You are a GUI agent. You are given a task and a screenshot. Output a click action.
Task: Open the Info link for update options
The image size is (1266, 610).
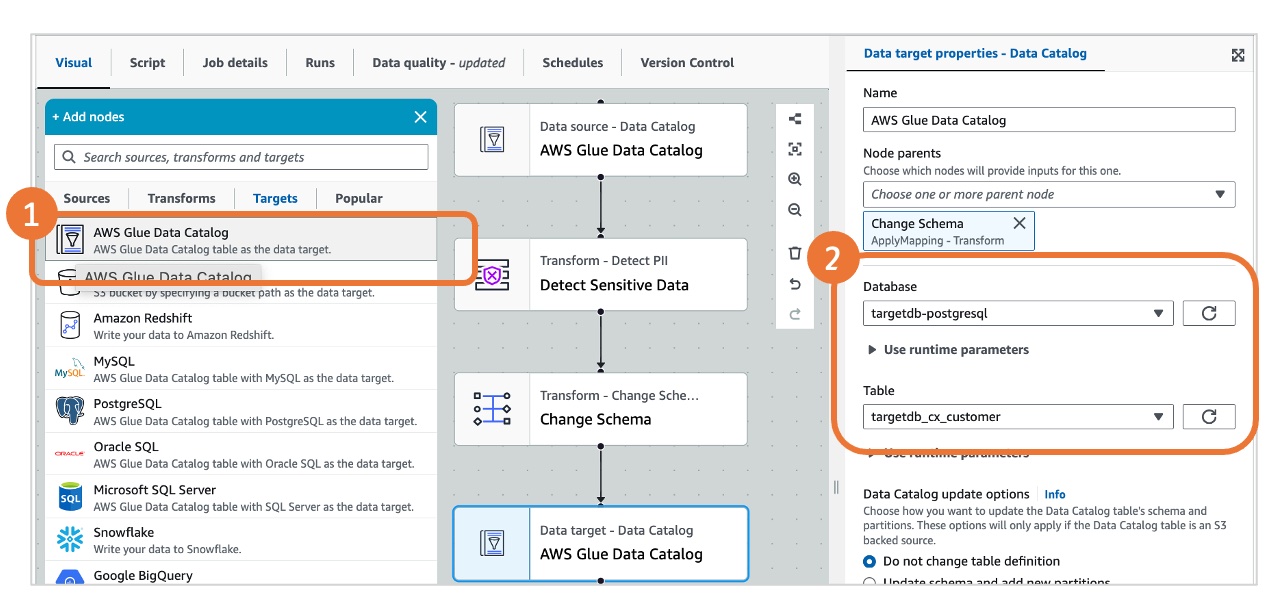point(1054,494)
